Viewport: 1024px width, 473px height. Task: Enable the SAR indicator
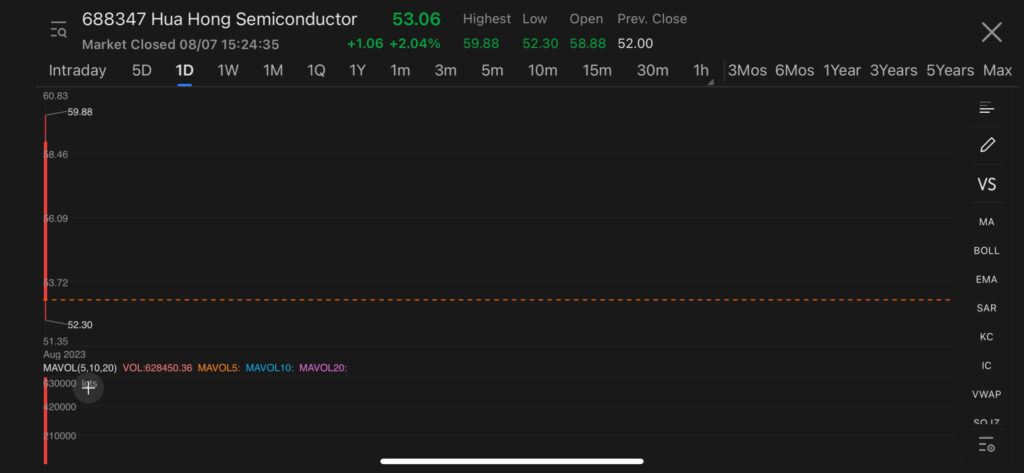coord(986,308)
